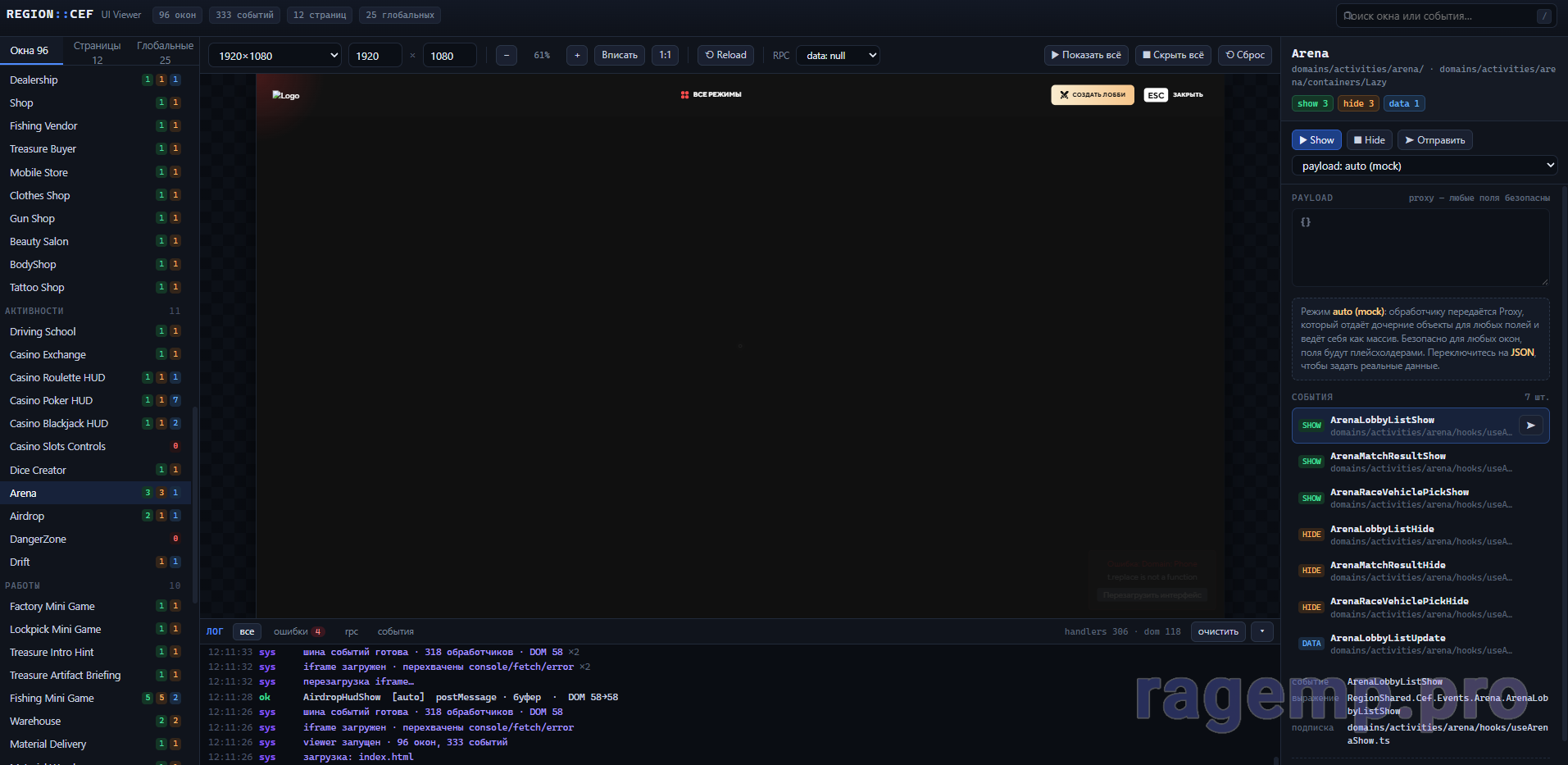
Task: Select the ошибки log filter tab
Action: [x=298, y=632]
